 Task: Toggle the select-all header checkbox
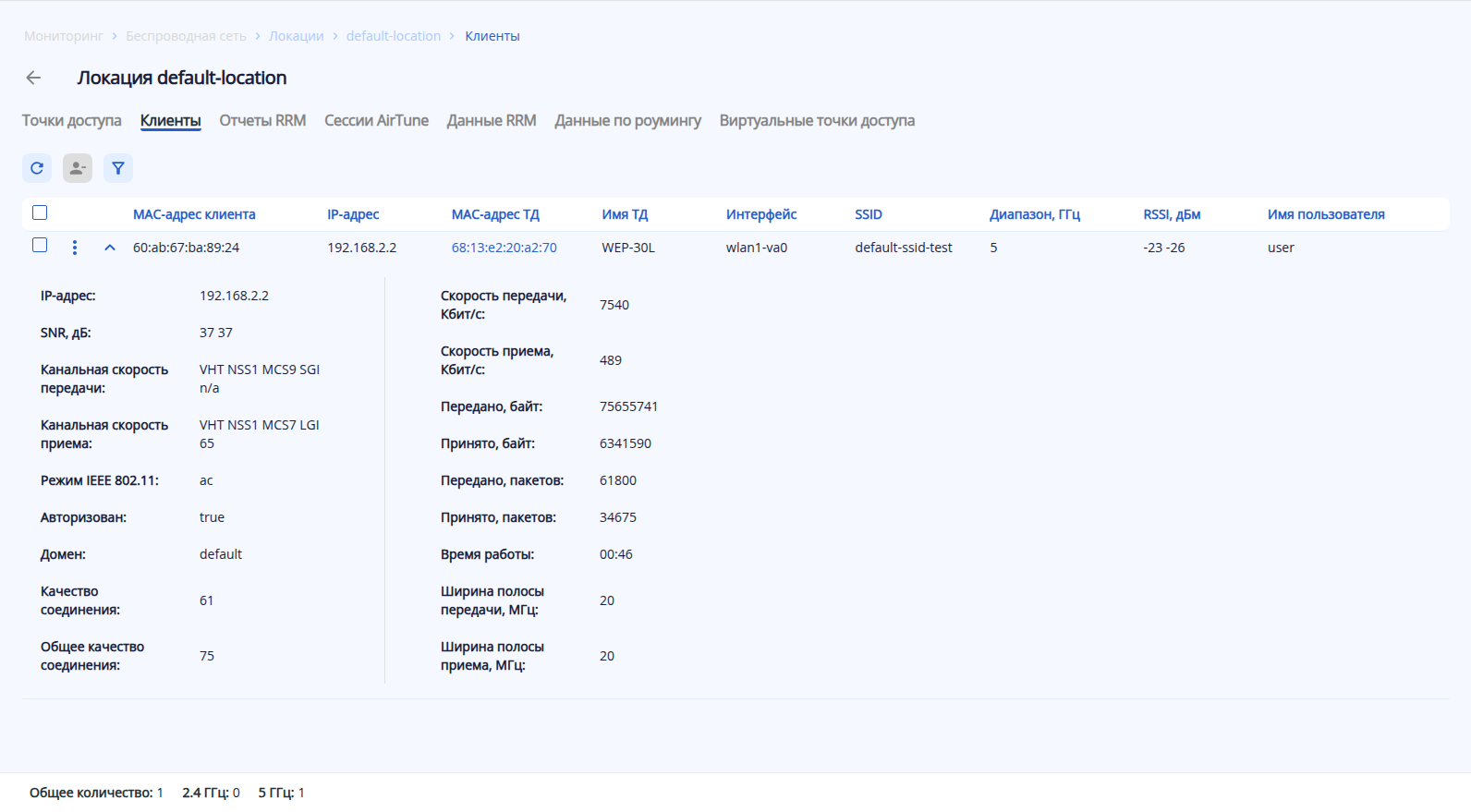(x=40, y=212)
